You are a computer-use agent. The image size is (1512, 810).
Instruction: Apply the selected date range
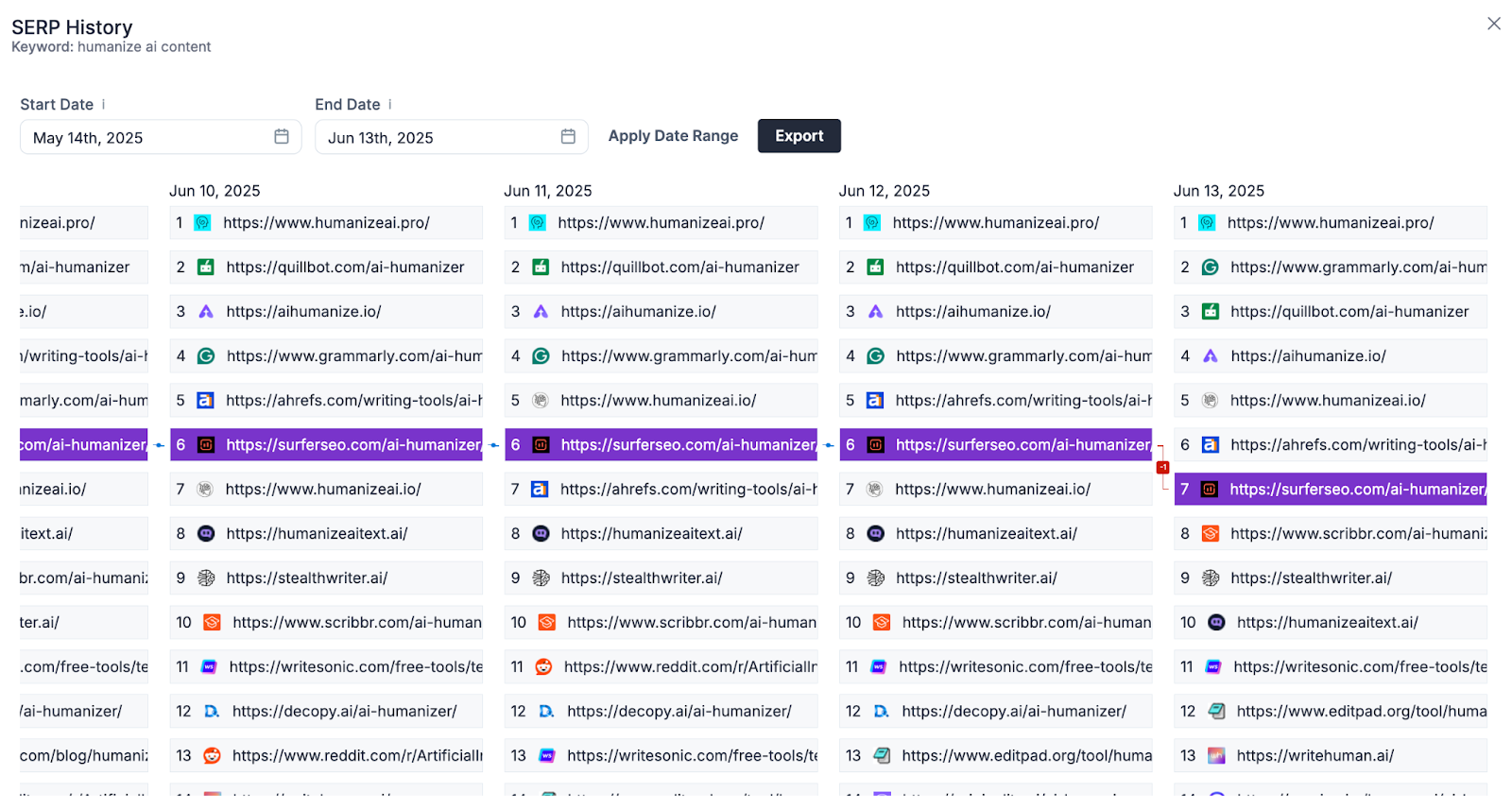click(x=673, y=136)
